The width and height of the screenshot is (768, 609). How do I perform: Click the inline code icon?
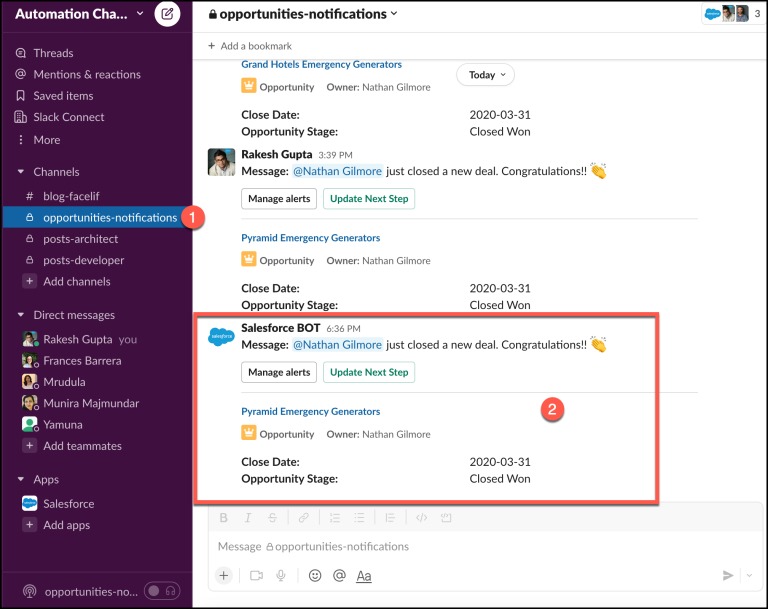421,517
